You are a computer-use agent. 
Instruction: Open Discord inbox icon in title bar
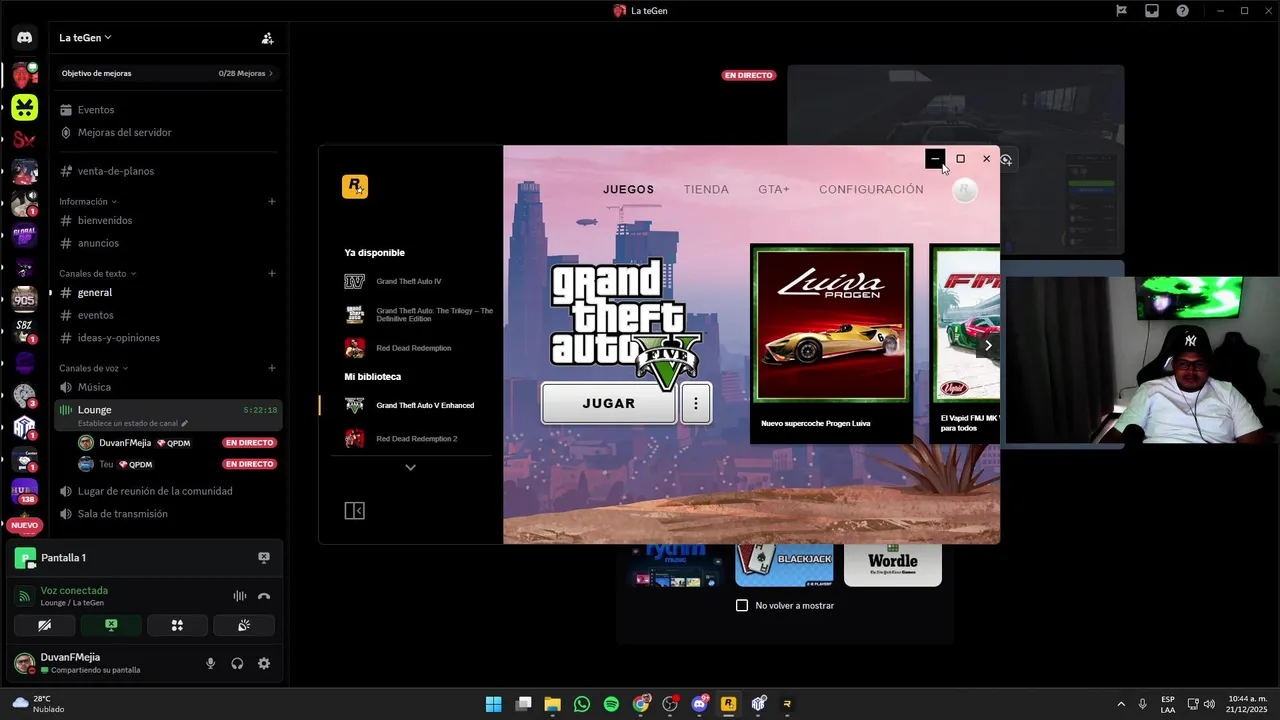click(x=1152, y=11)
